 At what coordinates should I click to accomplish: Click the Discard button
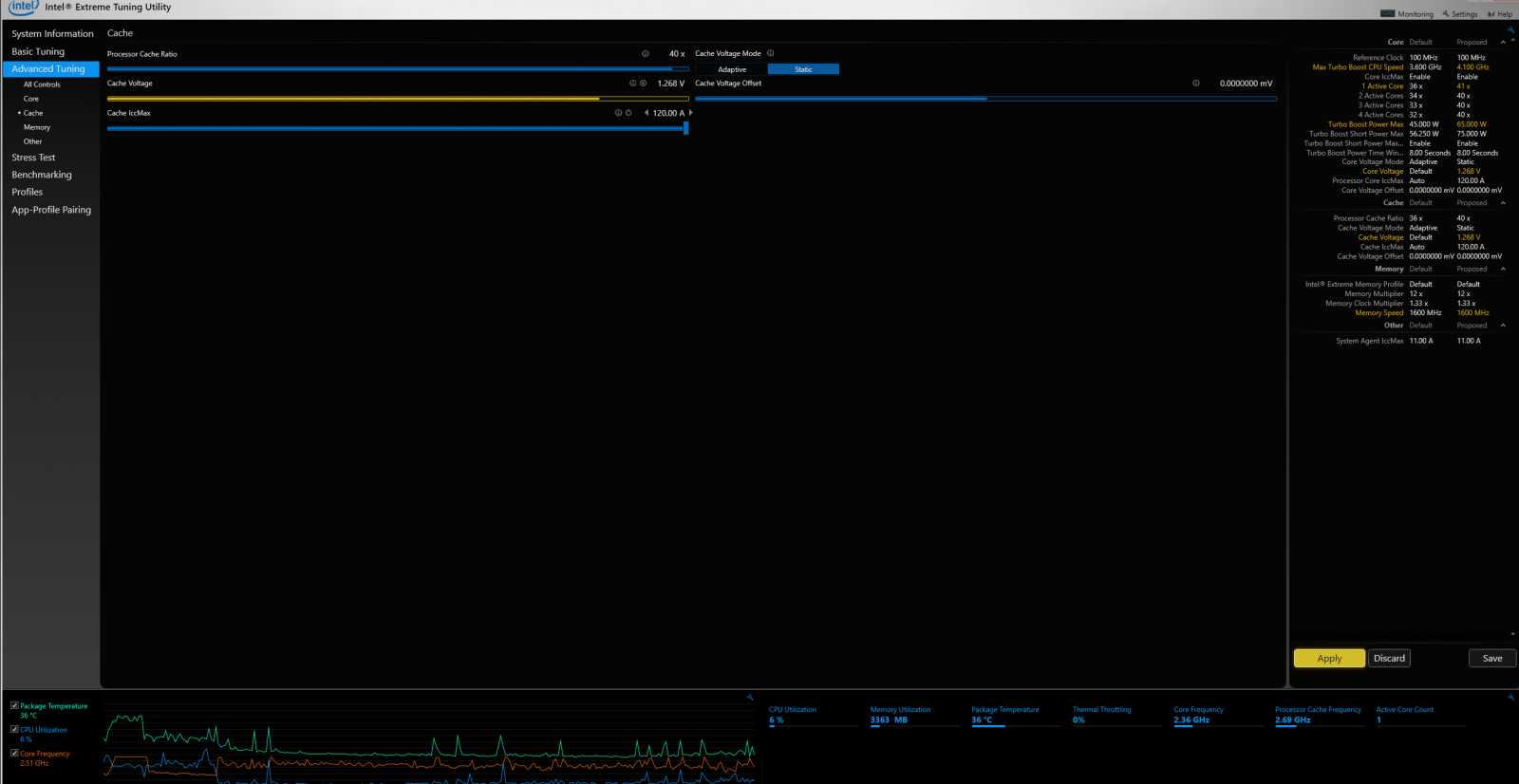click(1389, 659)
